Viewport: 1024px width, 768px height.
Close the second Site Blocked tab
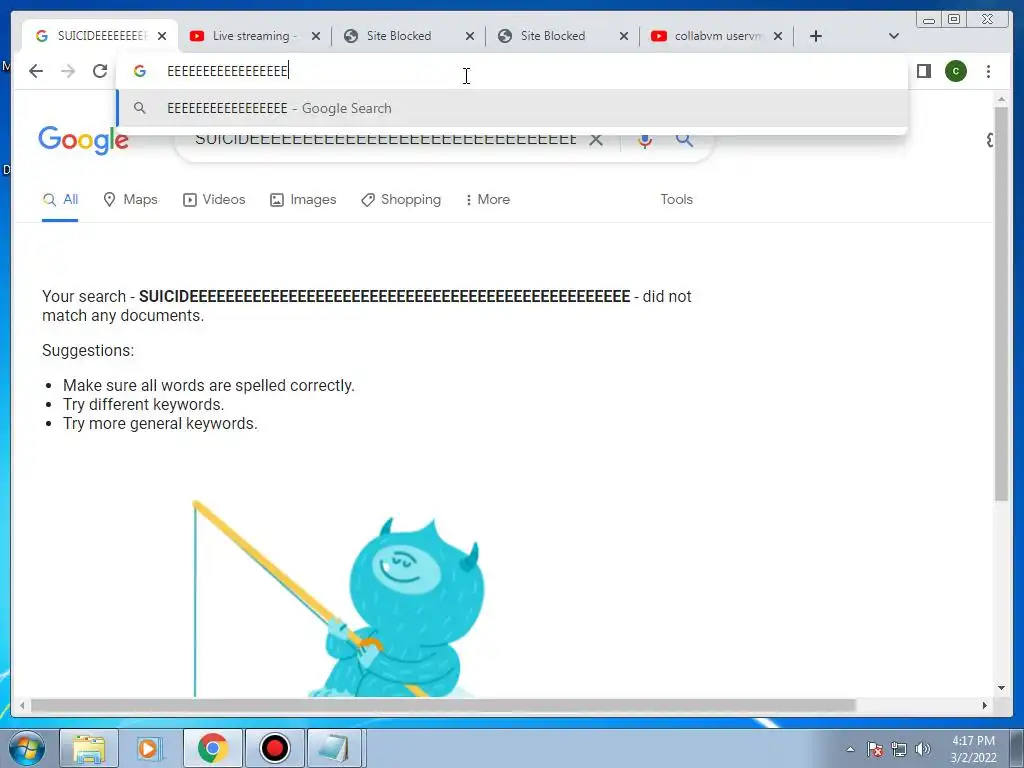pyautogui.click(x=624, y=36)
